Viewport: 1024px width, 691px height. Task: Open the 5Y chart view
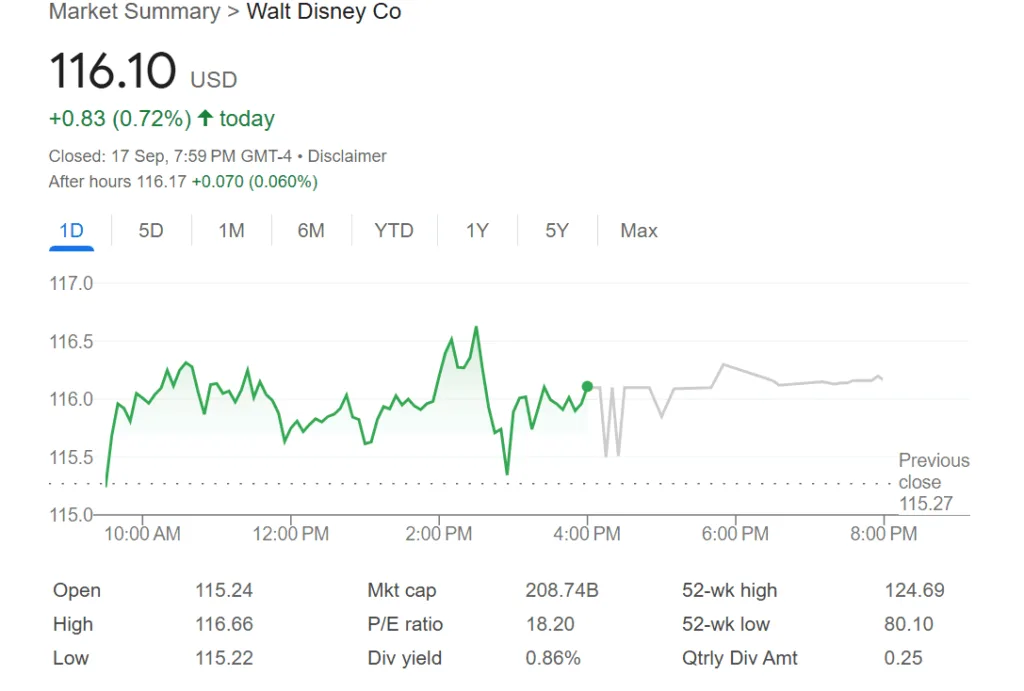[x=557, y=230]
